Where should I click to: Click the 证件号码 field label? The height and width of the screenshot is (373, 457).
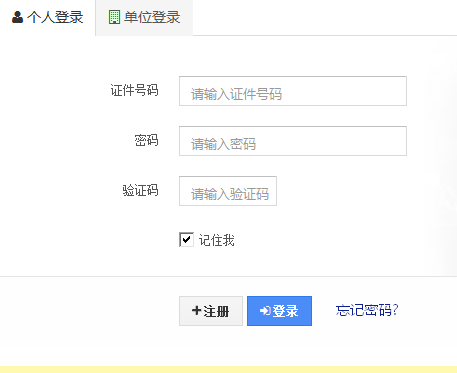(134, 90)
